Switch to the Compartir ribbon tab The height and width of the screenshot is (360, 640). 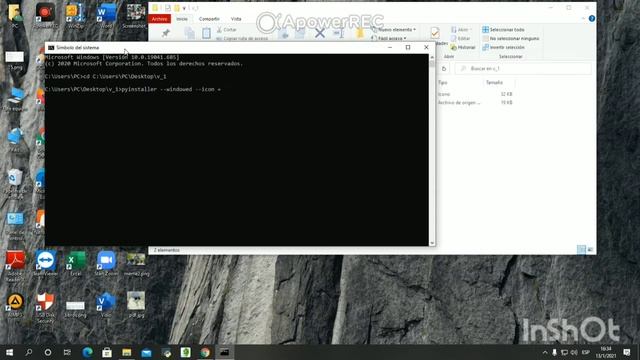(x=209, y=19)
